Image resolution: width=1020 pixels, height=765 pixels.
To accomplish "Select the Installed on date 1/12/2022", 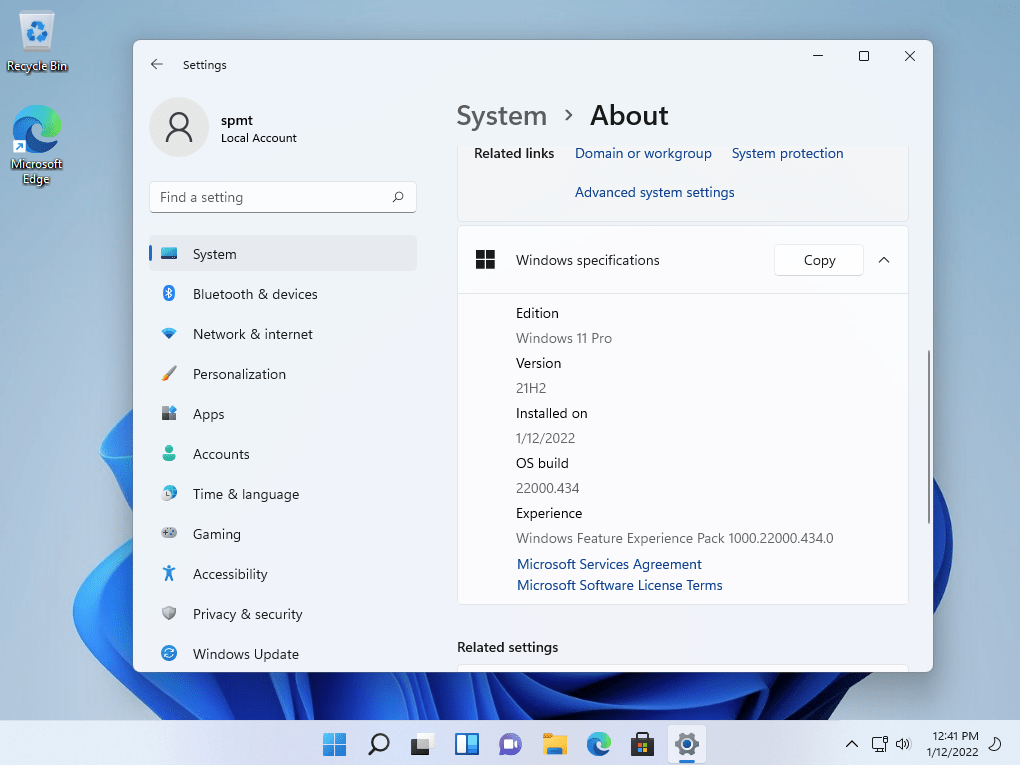I will 545,438.
